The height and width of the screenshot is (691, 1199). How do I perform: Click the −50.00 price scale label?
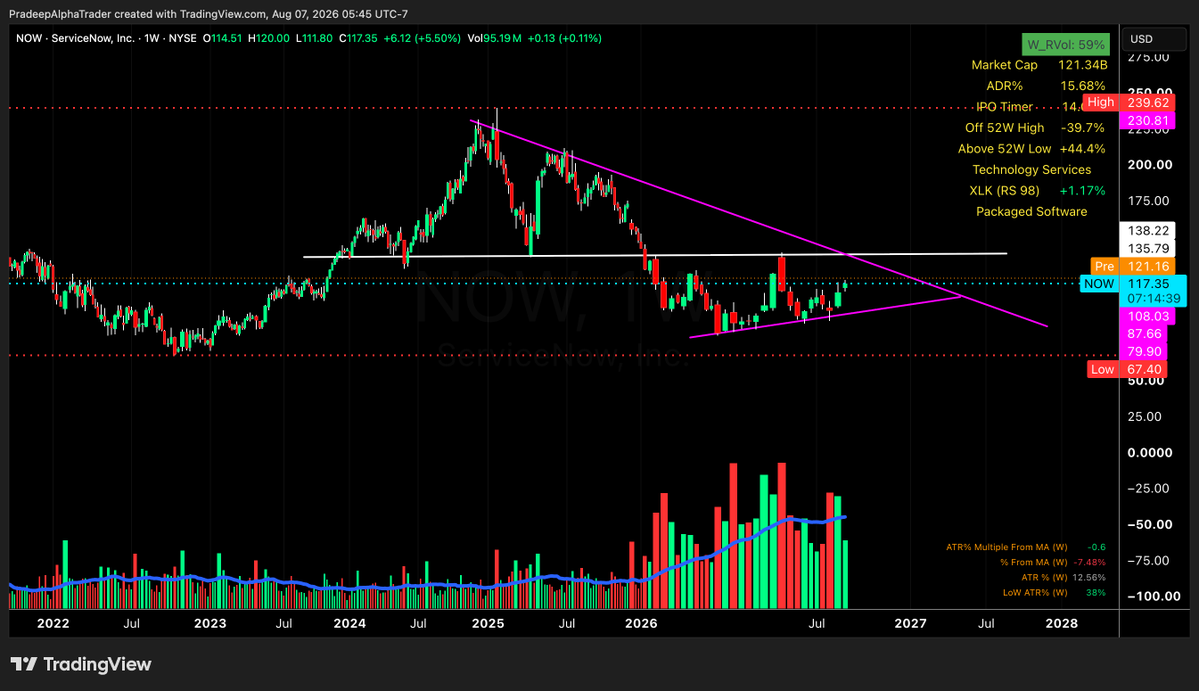[1150, 524]
